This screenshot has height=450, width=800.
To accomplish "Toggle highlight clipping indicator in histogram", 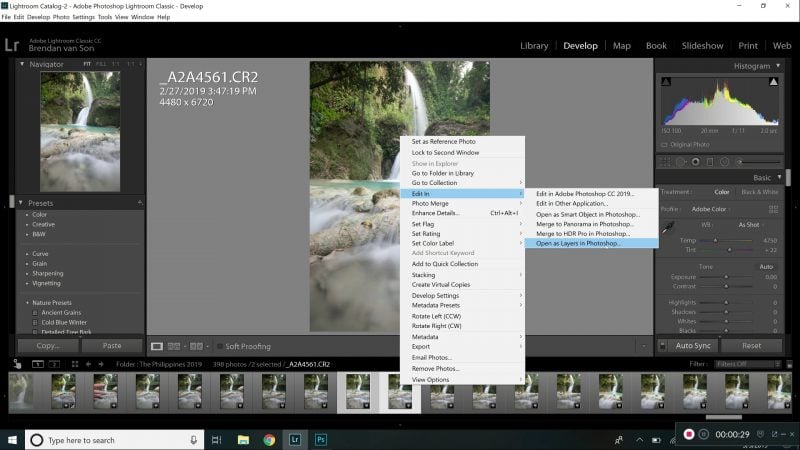I will point(773,82).
